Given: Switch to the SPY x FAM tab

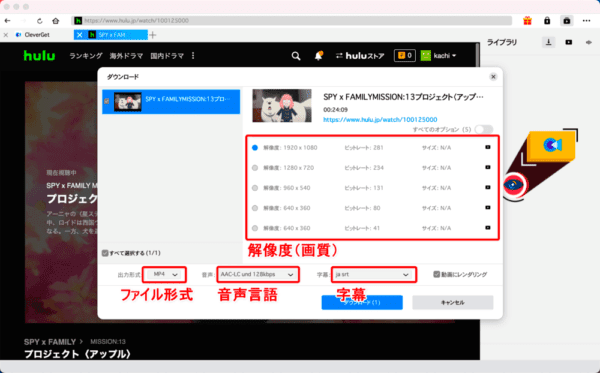Looking at the screenshot, I should [x=112, y=35].
